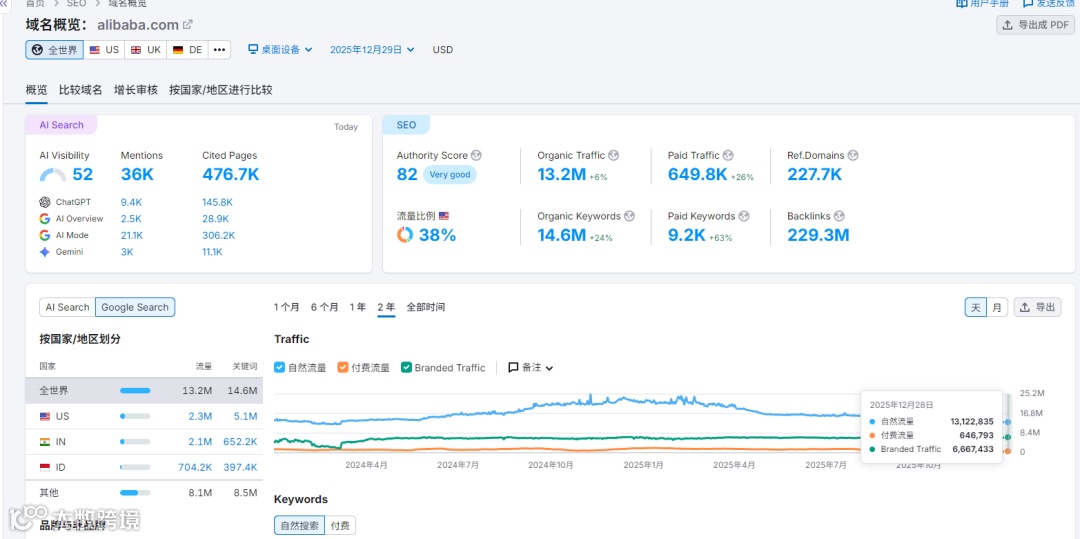Click the 导出成 PDF button
Image resolution: width=1080 pixels, height=539 pixels.
pyautogui.click(x=1035, y=25)
